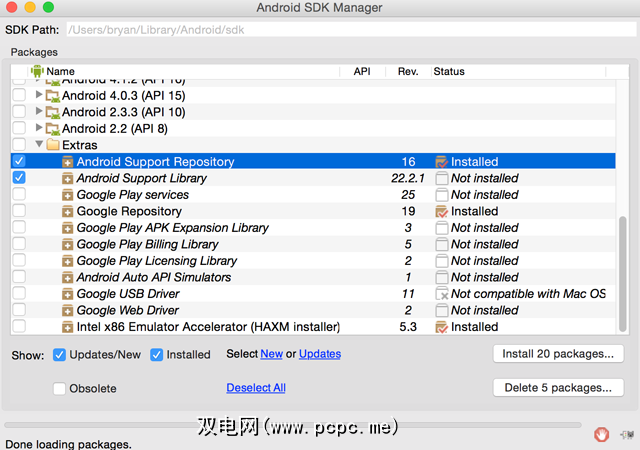Uncheck the Android Support Library checkbox
The width and height of the screenshot is (640, 450).
click(x=19, y=178)
